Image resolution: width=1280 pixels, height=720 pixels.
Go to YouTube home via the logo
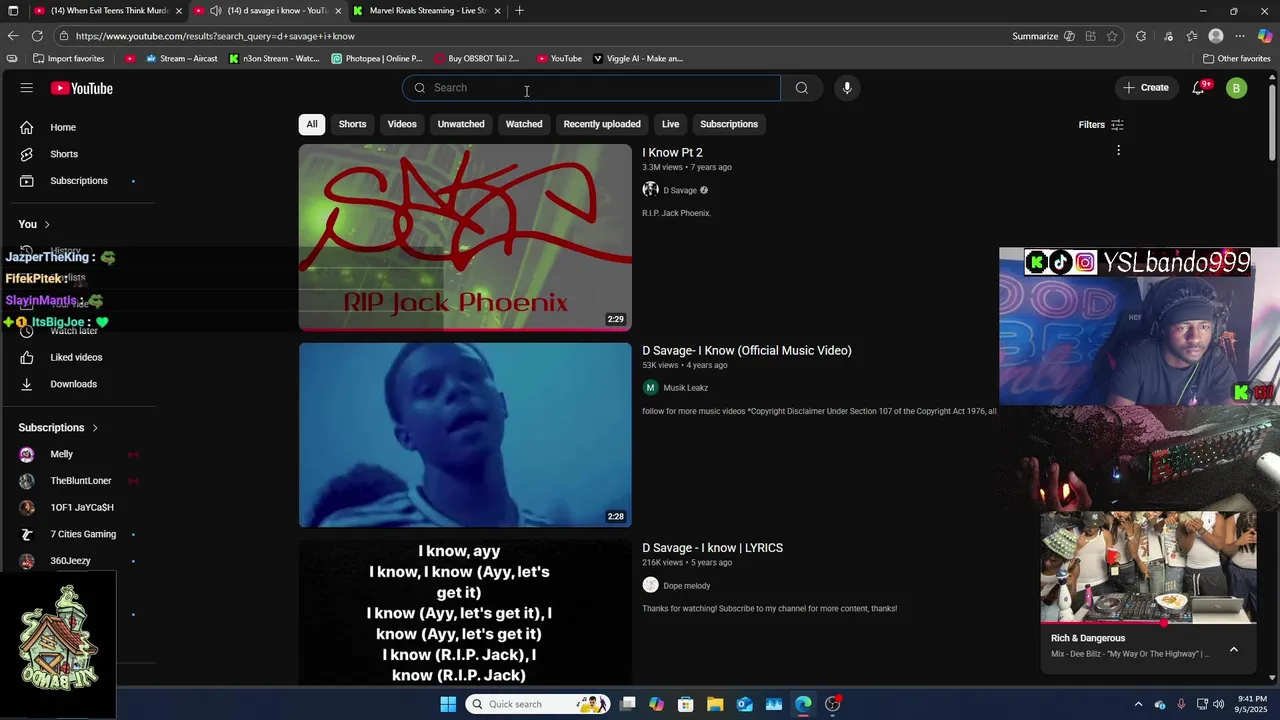point(81,88)
